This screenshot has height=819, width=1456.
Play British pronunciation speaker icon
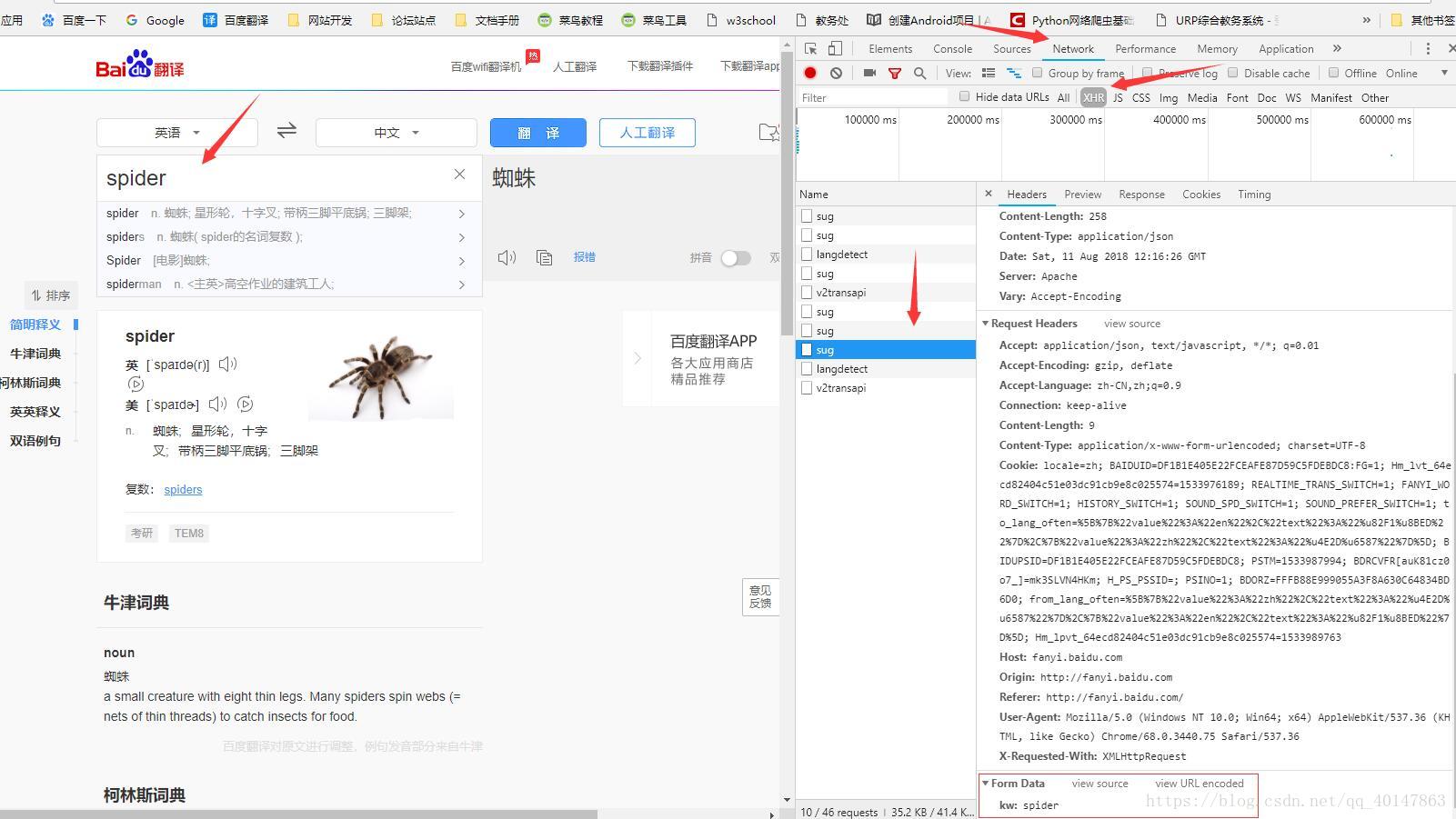(x=227, y=364)
